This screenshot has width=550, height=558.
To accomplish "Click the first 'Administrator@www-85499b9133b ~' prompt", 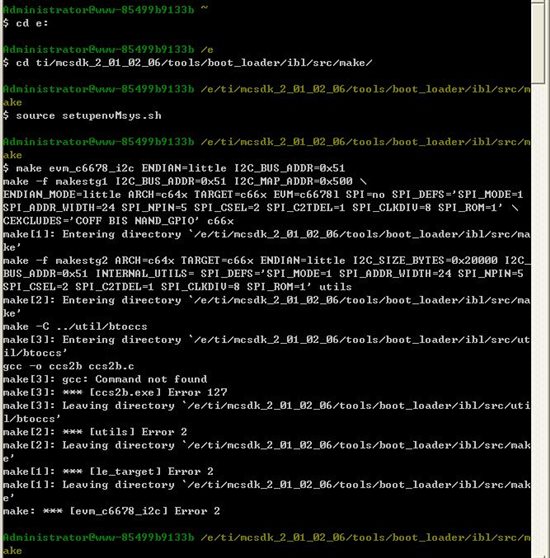I will point(105,10).
